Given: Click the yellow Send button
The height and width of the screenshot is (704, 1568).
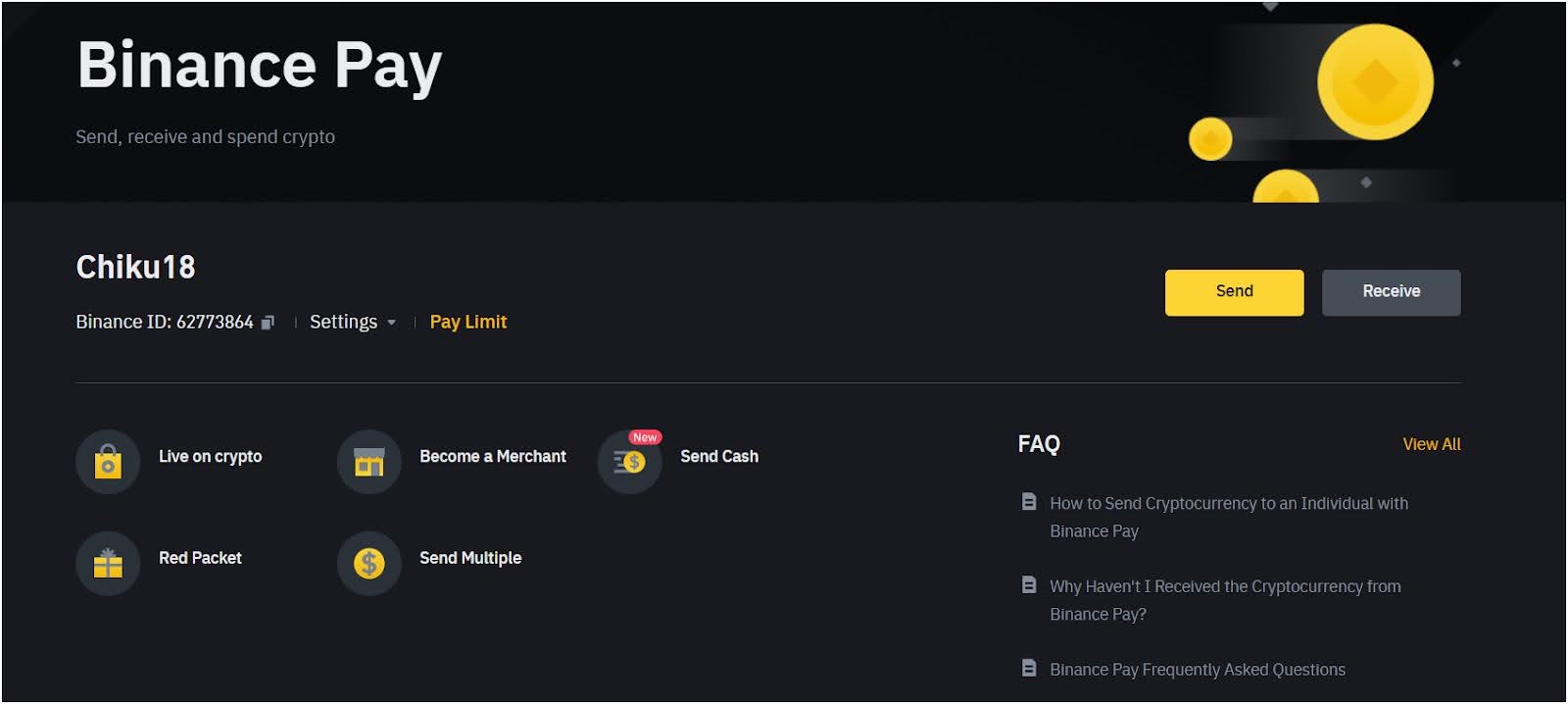Looking at the screenshot, I should [x=1234, y=292].
